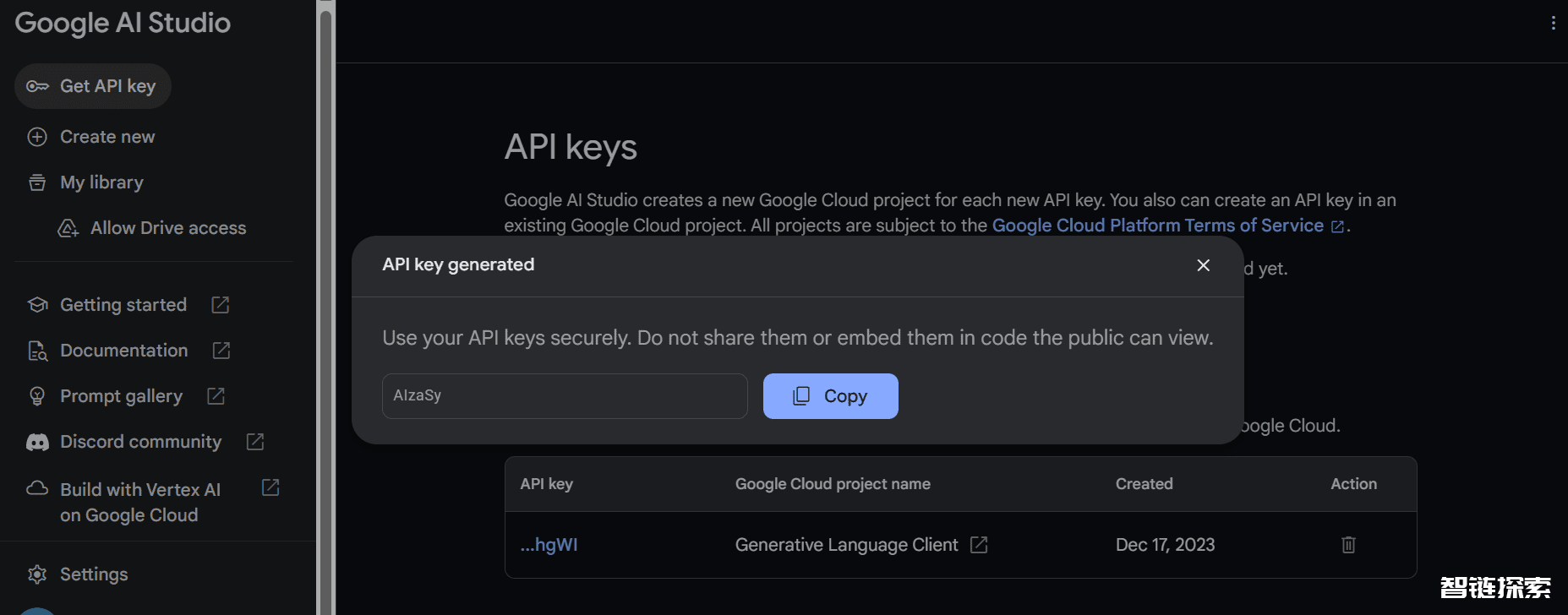Click the Documentation search-page icon

tap(37, 351)
